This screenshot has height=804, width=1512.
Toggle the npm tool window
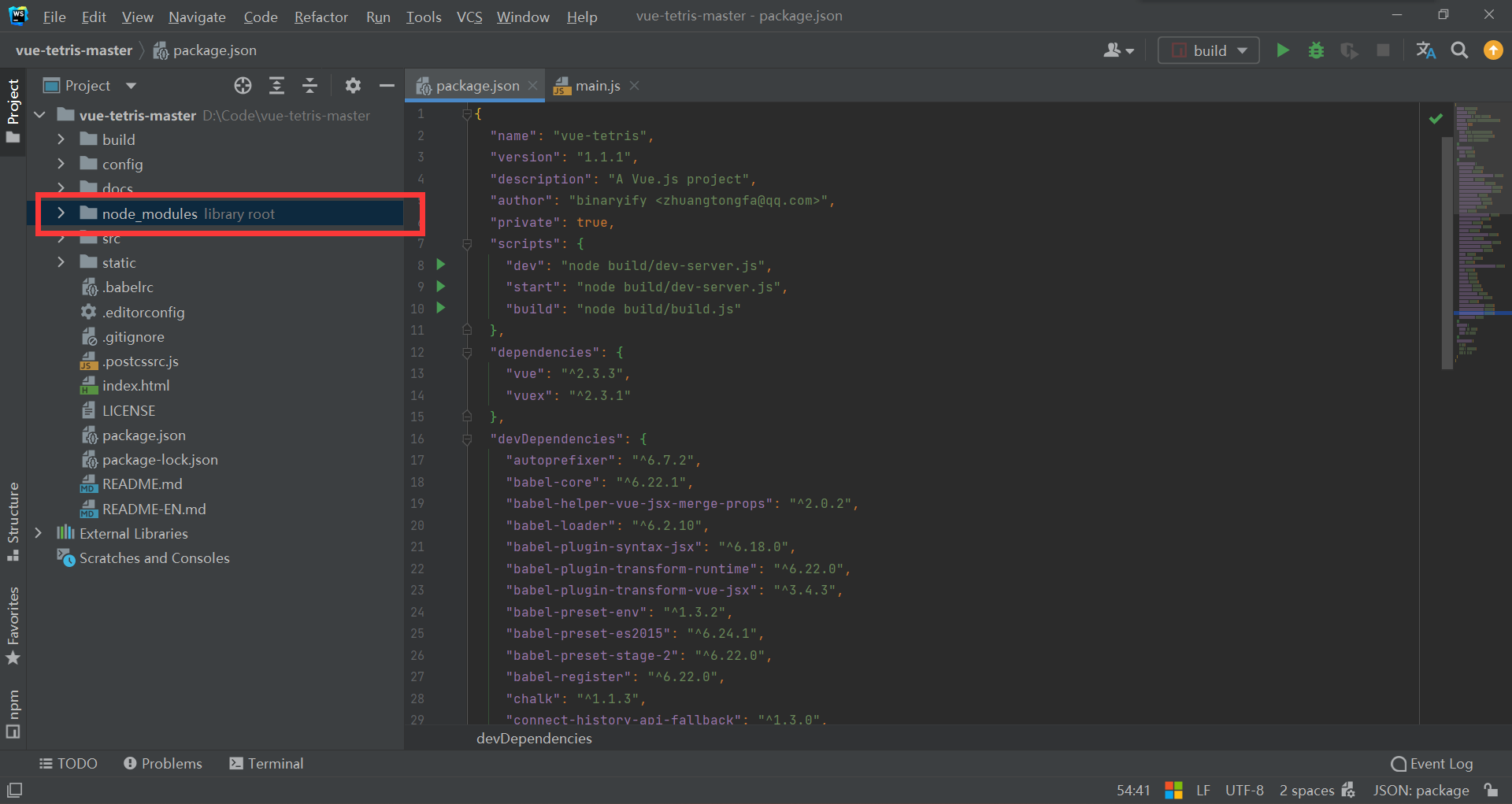coord(13,713)
